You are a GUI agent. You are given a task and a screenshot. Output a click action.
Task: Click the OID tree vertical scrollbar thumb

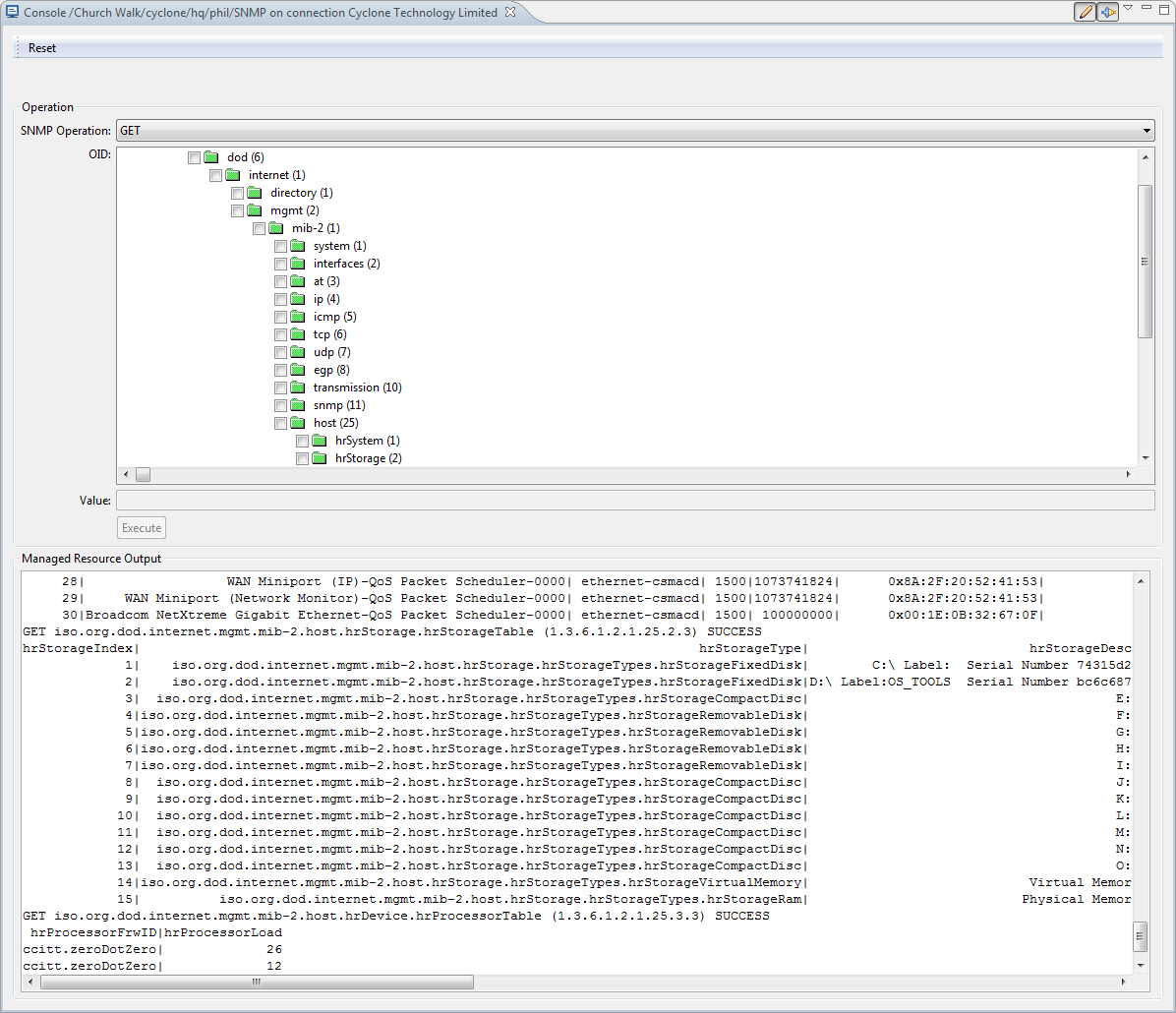click(x=1145, y=262)
